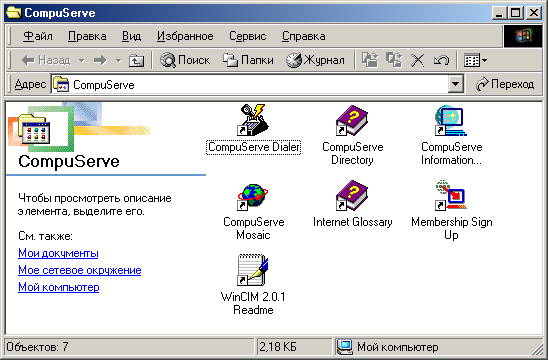
Task: Click the Переход go button
Action: [505, 84]
